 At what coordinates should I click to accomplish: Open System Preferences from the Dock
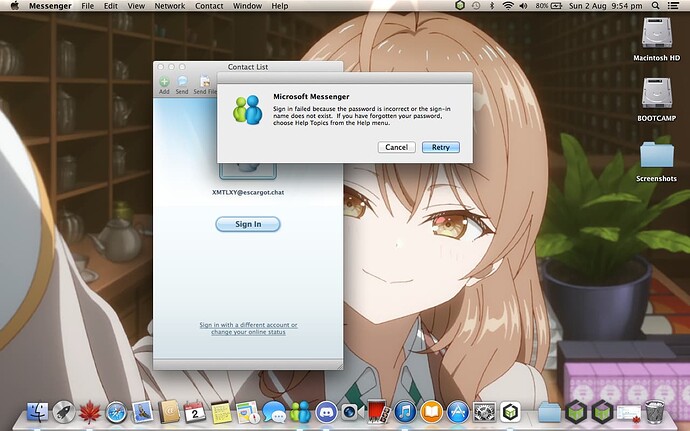click(484, 413)
